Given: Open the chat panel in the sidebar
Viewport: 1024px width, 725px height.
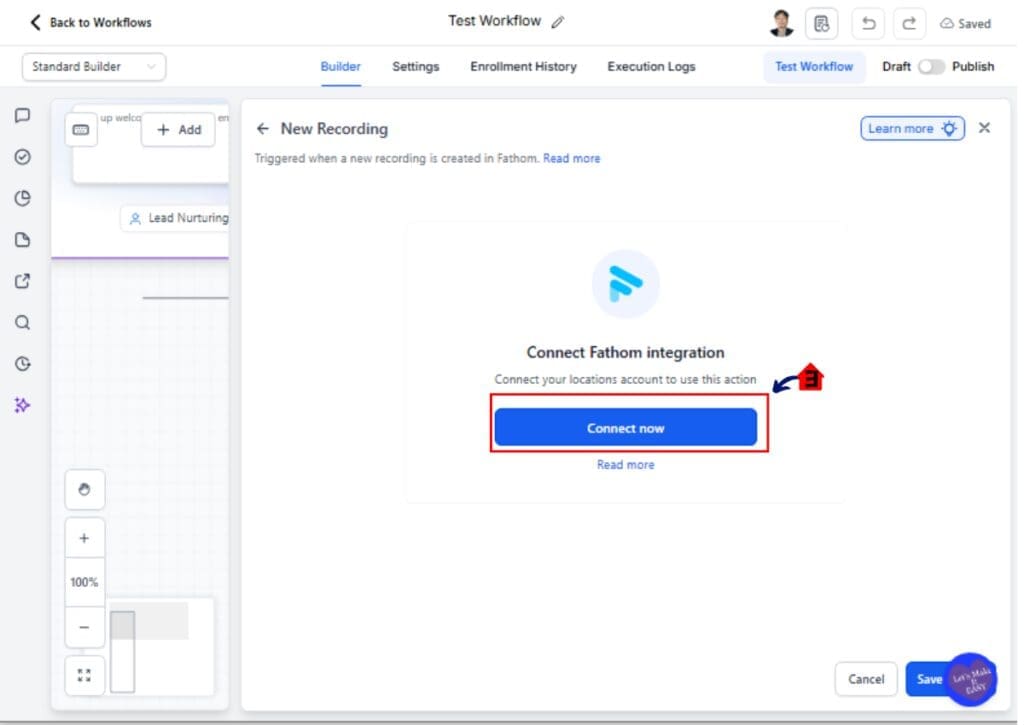Looking at the screenshot, I should tap(22, 115).
